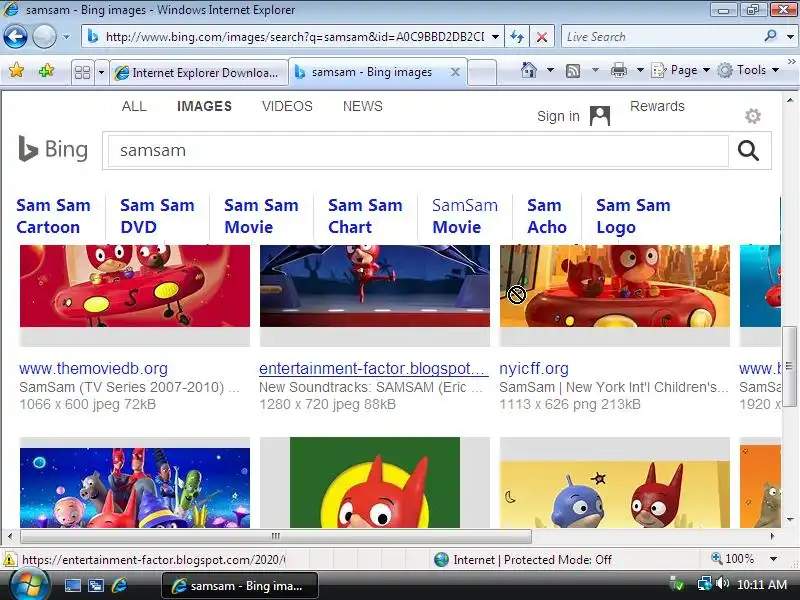Image resolution: width=800 pixels, height=600 pixels.
Task: Click the account profile avatar icon
Action: coord(600,116)
